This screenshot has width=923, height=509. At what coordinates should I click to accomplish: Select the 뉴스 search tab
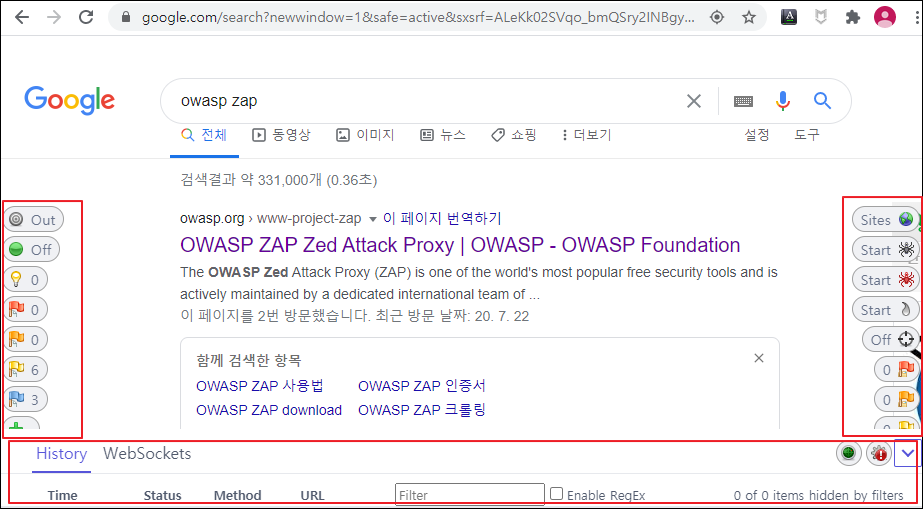coord(443,135)
